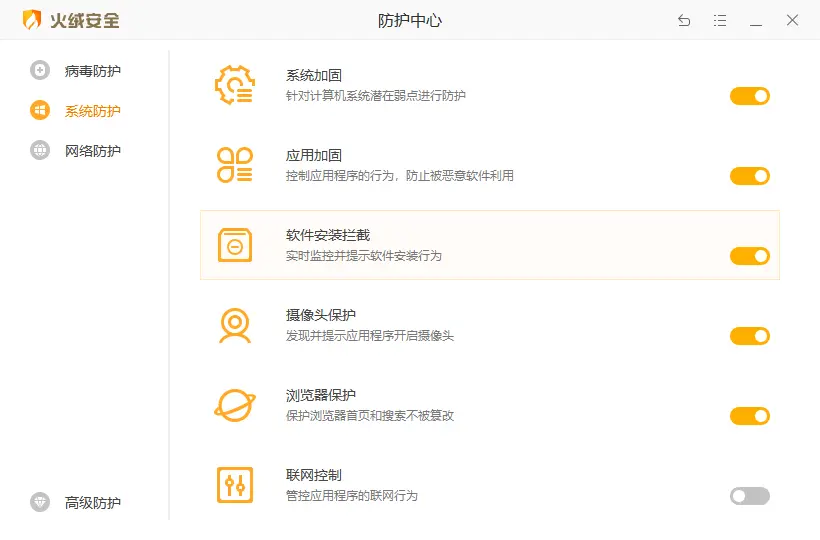Click the 系统加固 gear icon
This screenshot has height=540, width=820.
235,85
